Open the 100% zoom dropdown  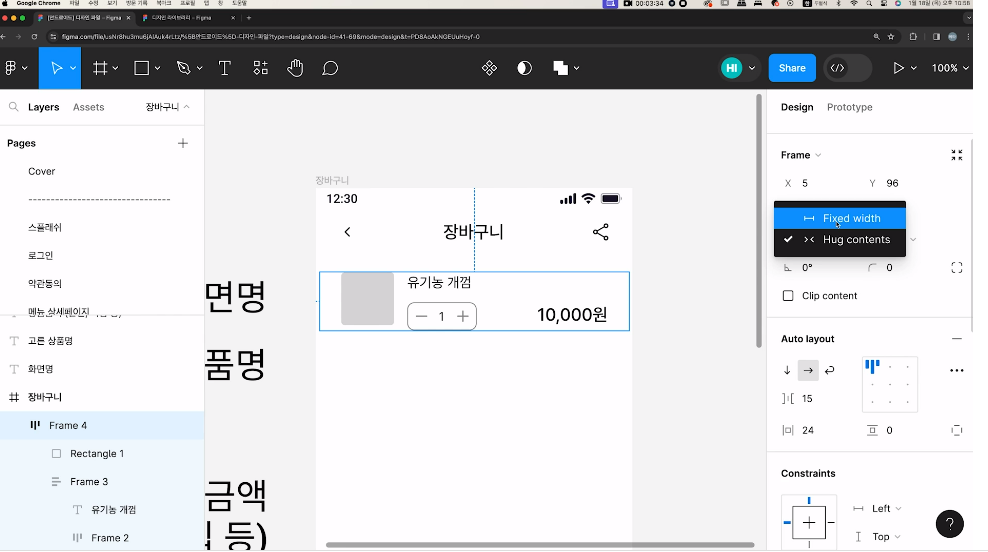(x=950, y=68)
